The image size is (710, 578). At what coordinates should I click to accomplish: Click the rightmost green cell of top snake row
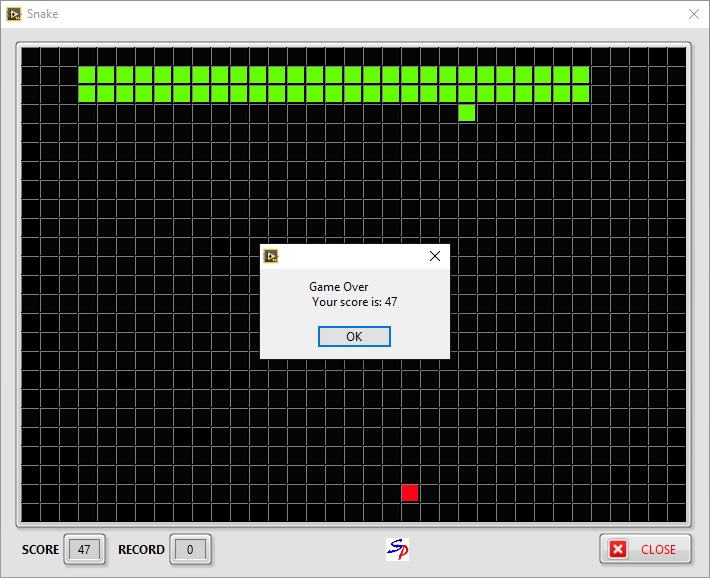(581, 75)
